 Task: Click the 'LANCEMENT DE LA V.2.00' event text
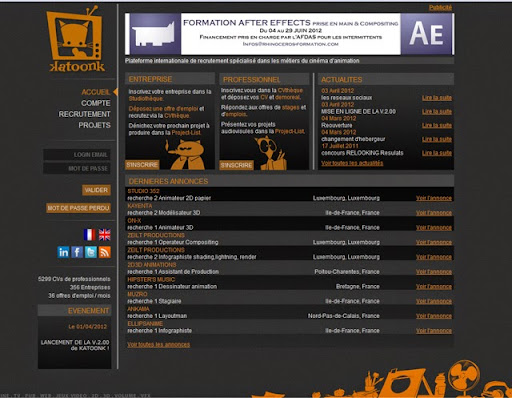point(75,345)
